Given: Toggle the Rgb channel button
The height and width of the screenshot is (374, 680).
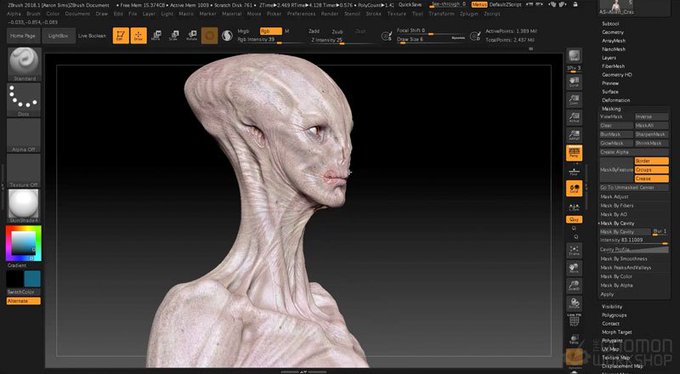Looking at the screenshot, I should point(271,31).
